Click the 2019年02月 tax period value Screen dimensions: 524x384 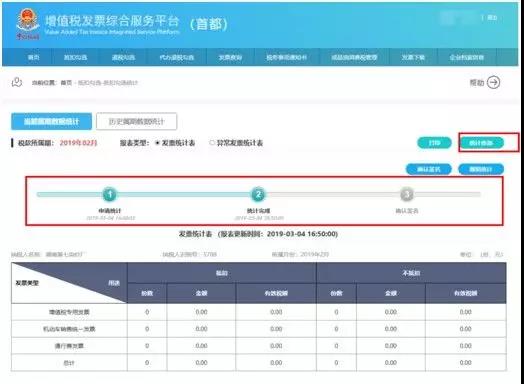click(78, 143)
